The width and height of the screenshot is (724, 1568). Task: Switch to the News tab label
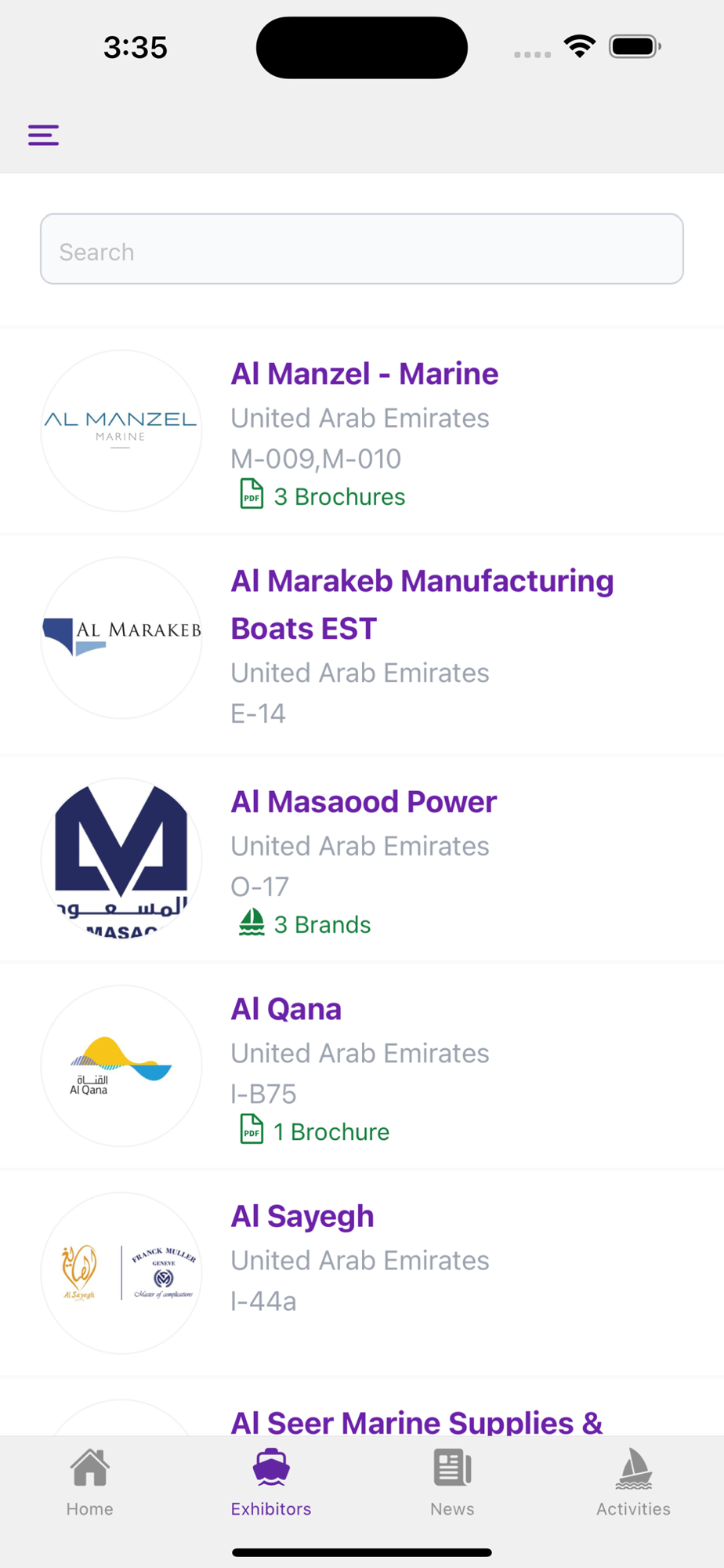point(452,1508)
